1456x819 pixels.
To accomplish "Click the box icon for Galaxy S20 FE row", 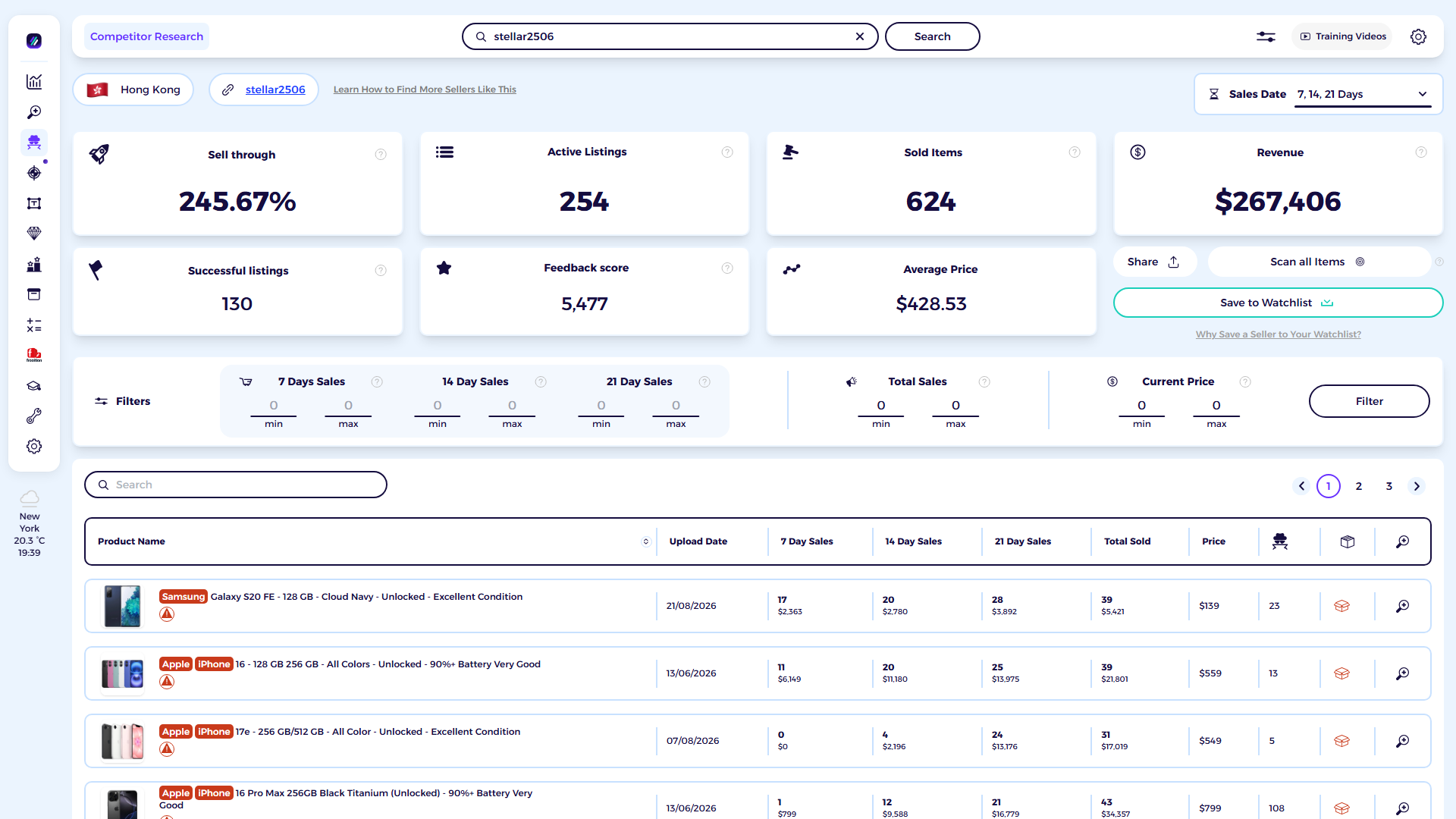I will click(1341, 606).
